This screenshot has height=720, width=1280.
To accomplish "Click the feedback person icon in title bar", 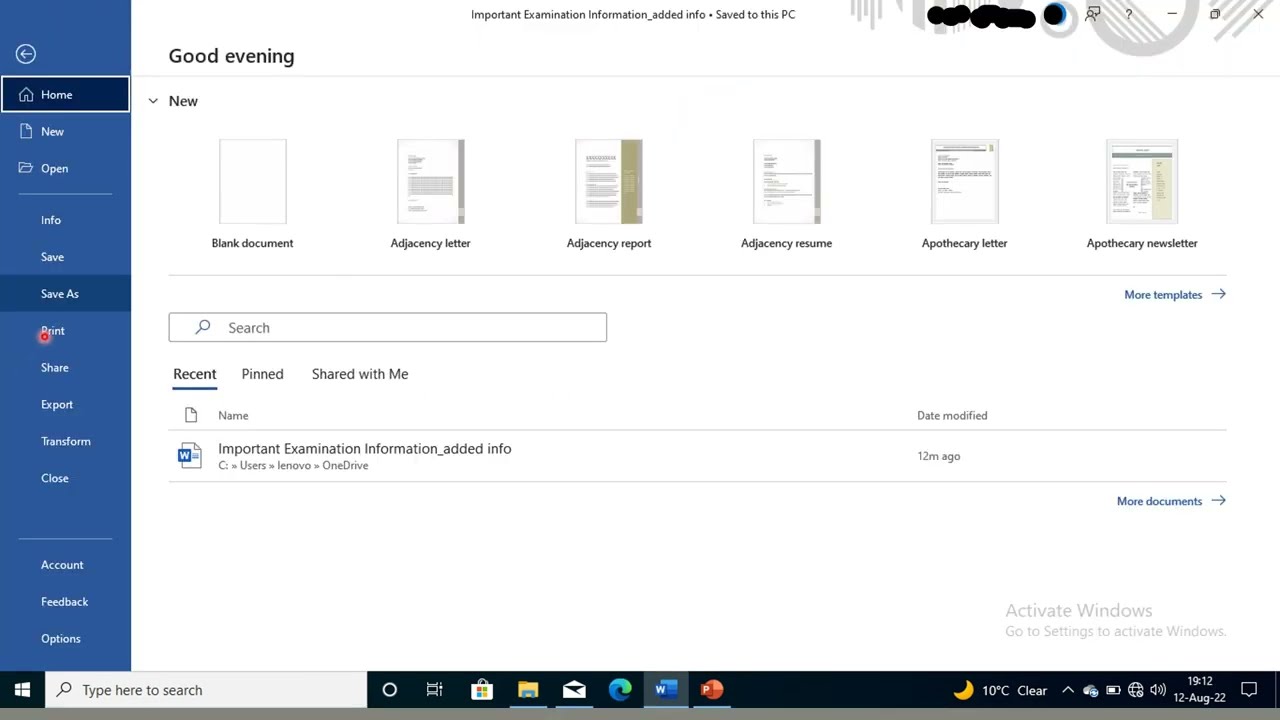I will click(x=1093, y=14).
